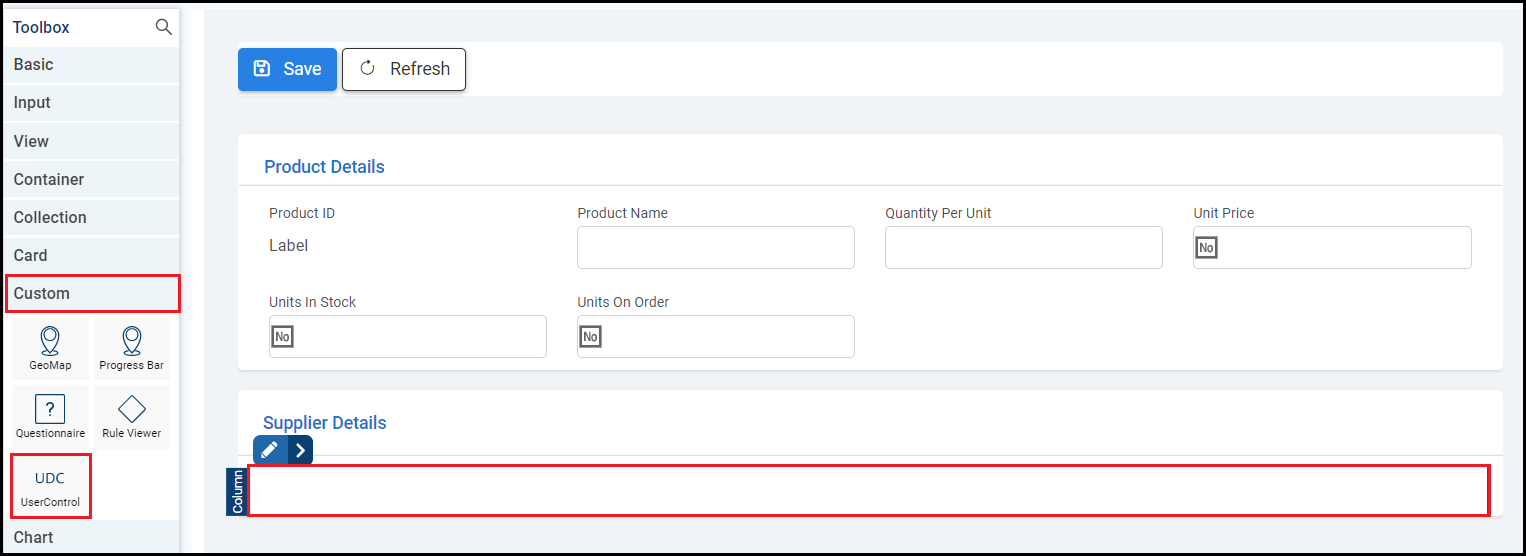Click the UDC UserControl icon

tap(50, 487)
